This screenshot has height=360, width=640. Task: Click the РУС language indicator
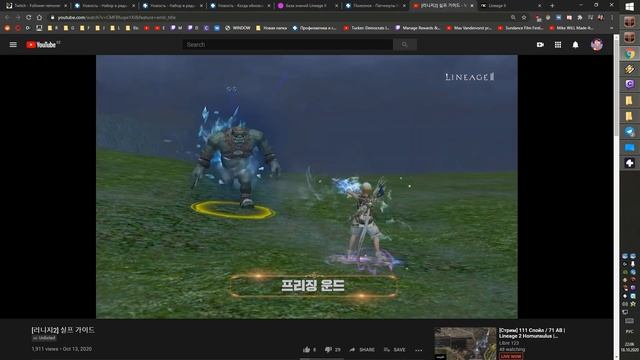629,331
